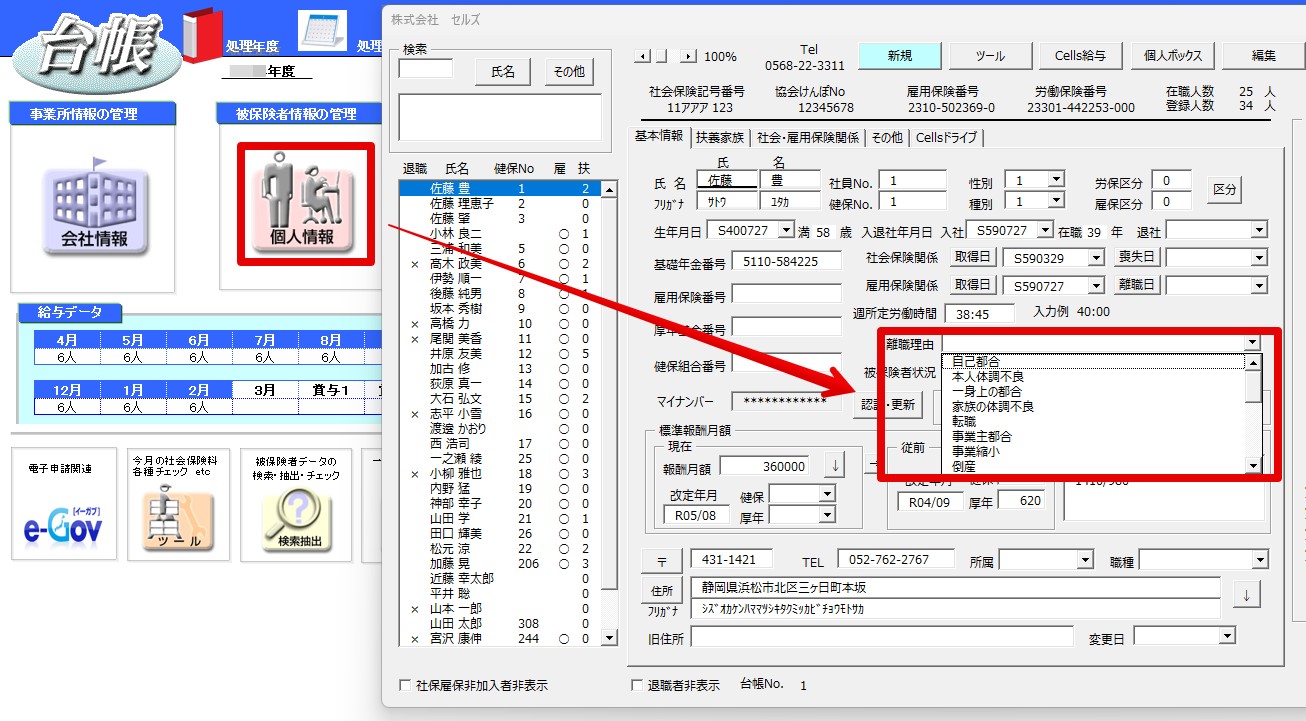Select 本人体調不良 from the list
The image size is (1306, 721).
[1095, 376]
